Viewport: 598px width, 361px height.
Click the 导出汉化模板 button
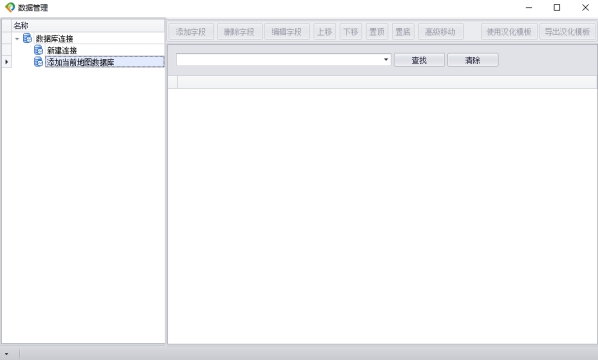pos(567,32)
